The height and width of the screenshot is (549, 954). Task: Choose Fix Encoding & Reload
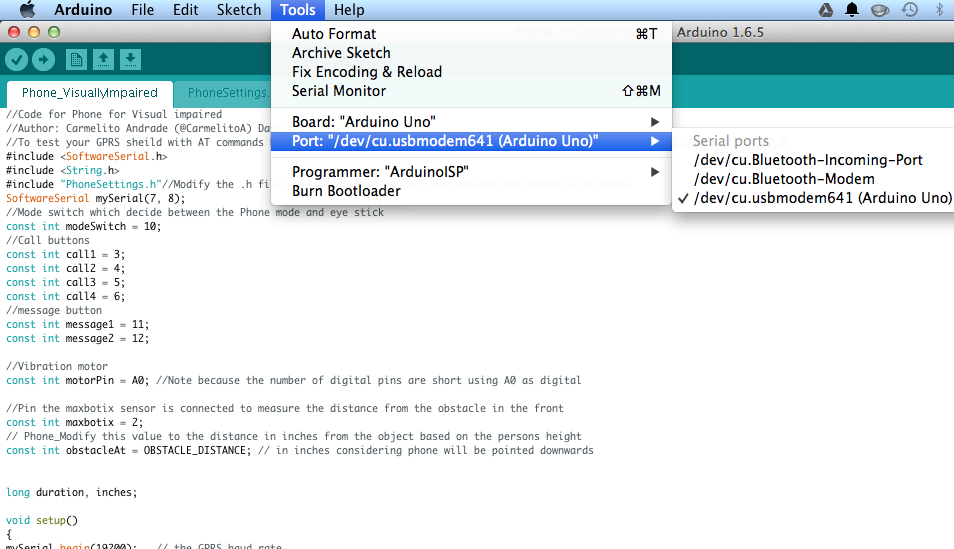tap(471, 72)
